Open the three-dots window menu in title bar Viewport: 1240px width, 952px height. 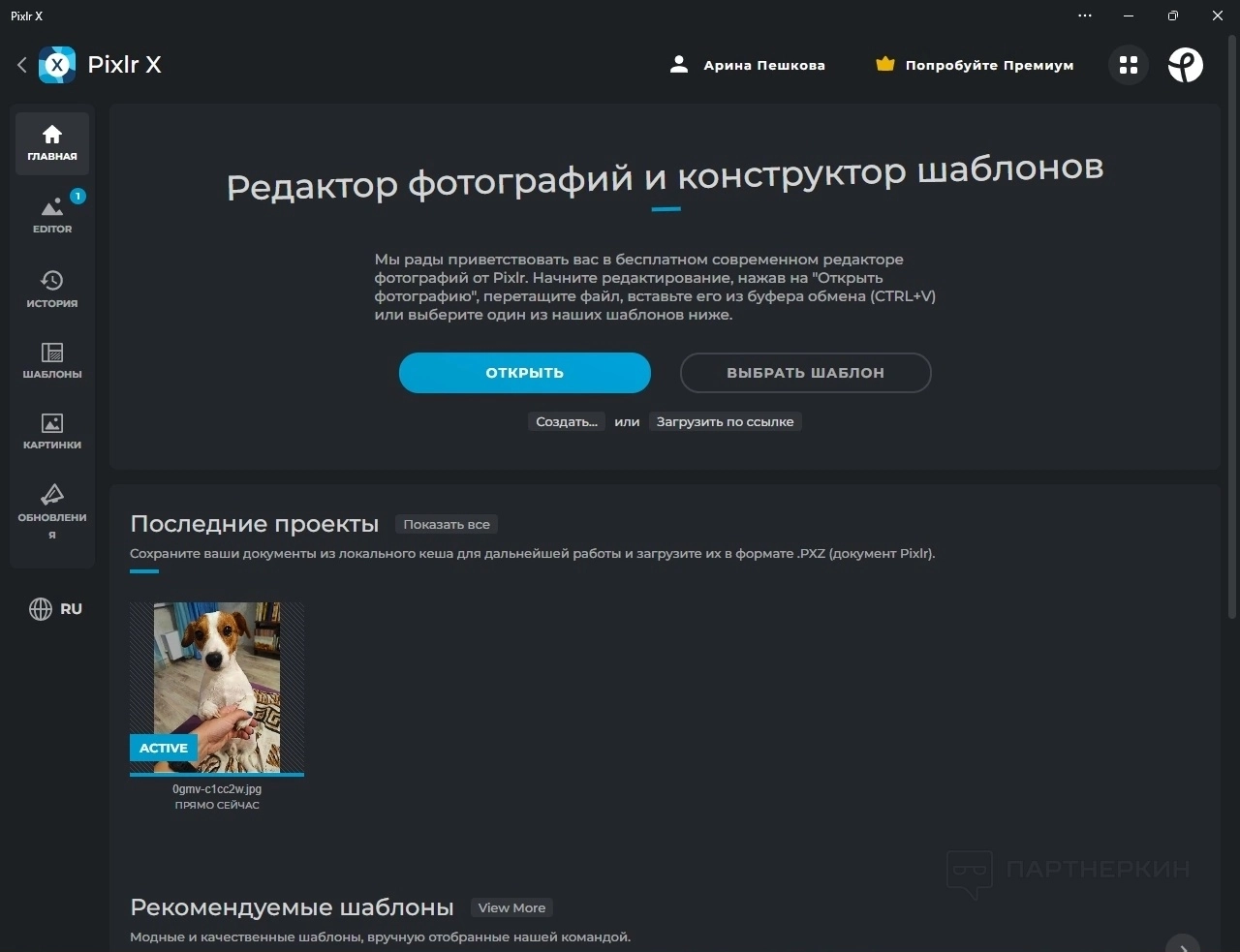click(1085, 15)
